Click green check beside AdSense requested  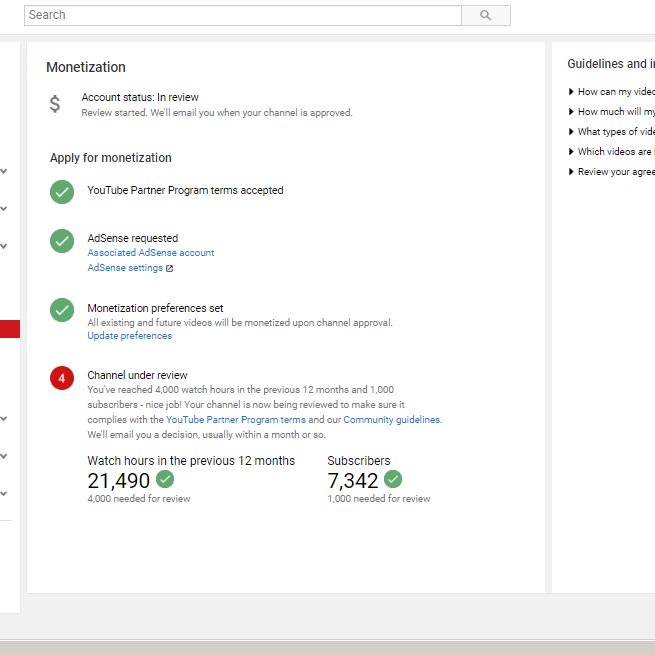point(62,241)
